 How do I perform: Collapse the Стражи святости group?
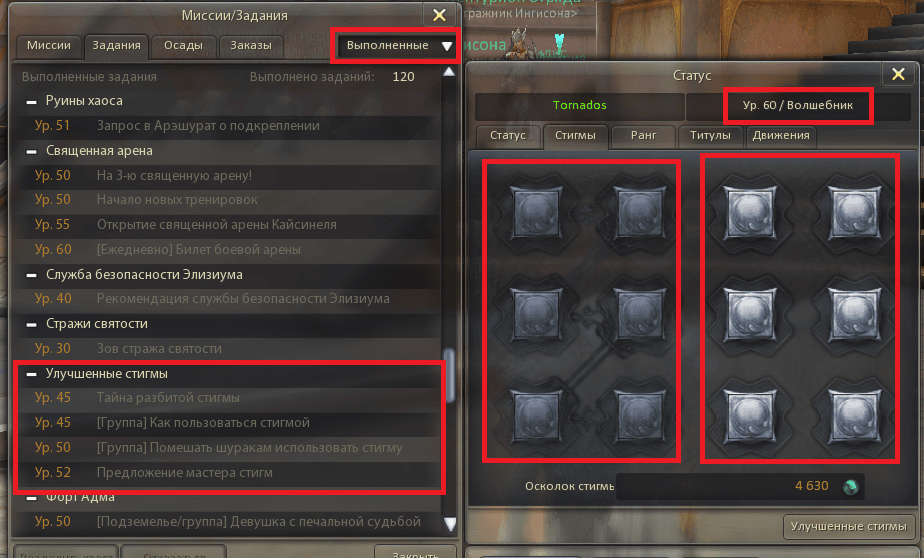[31, 325]
